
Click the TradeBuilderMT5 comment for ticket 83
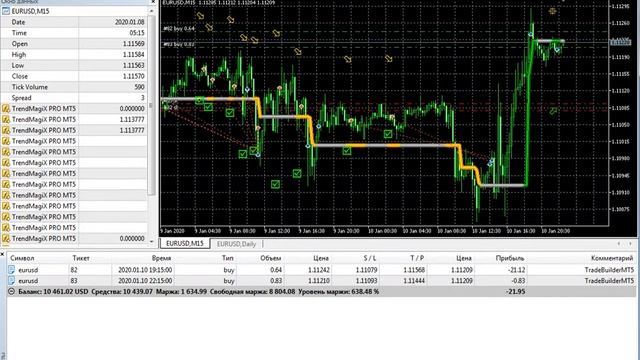click(x=609, y=281)
